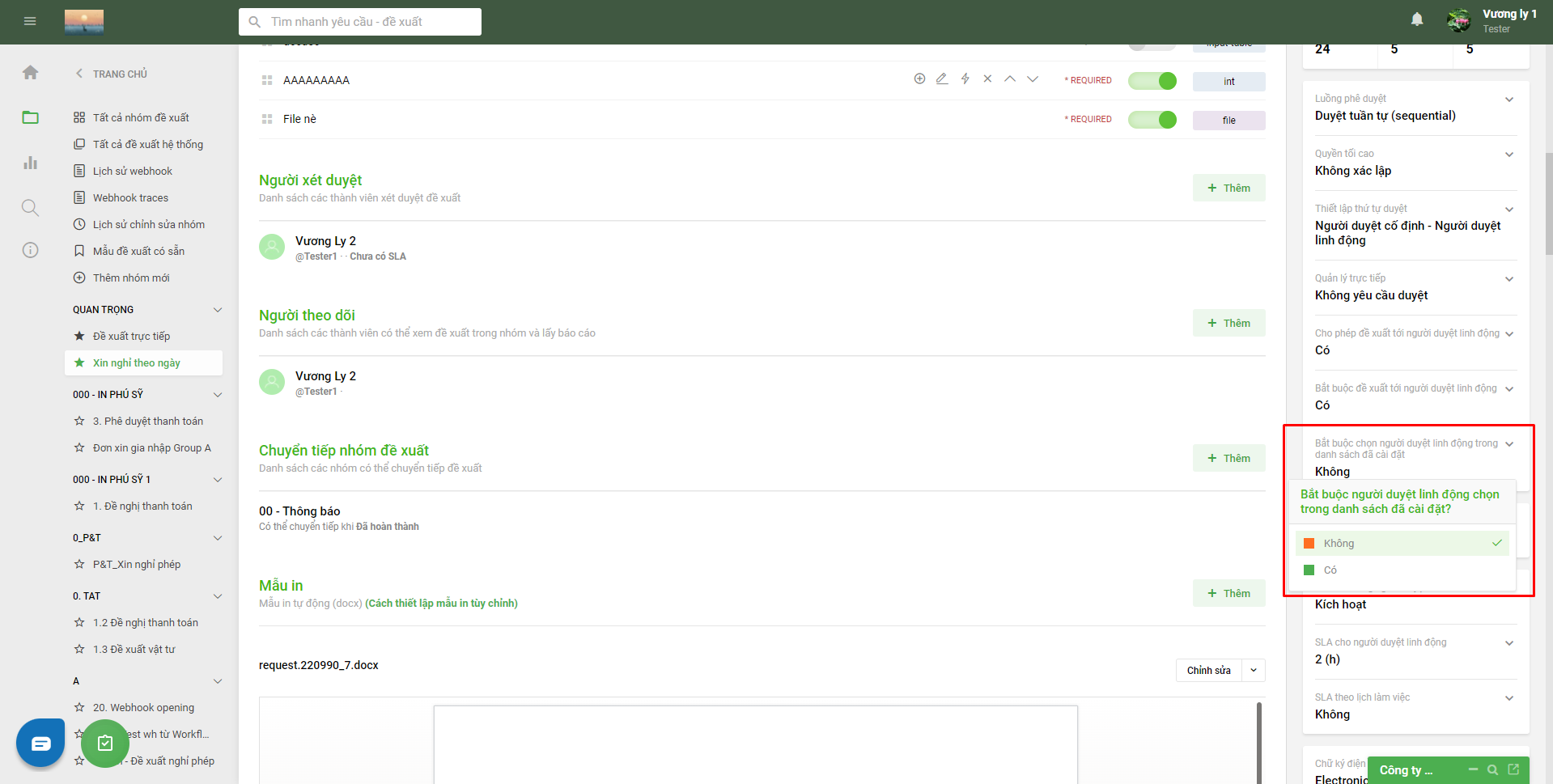Move the AAAAAAAAA field down

click(1033, 78)
